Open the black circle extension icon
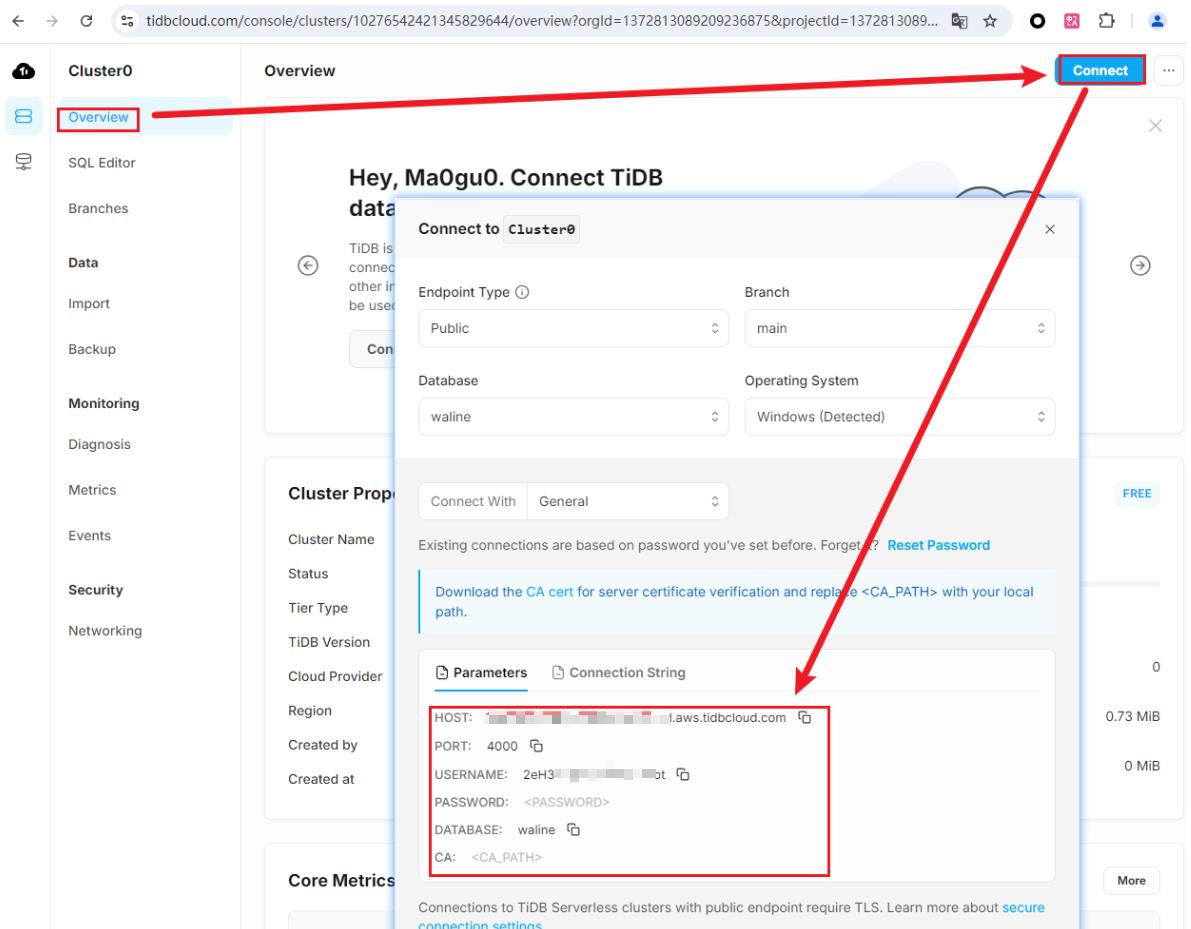1191x929 pixels. click(1037, 21)
